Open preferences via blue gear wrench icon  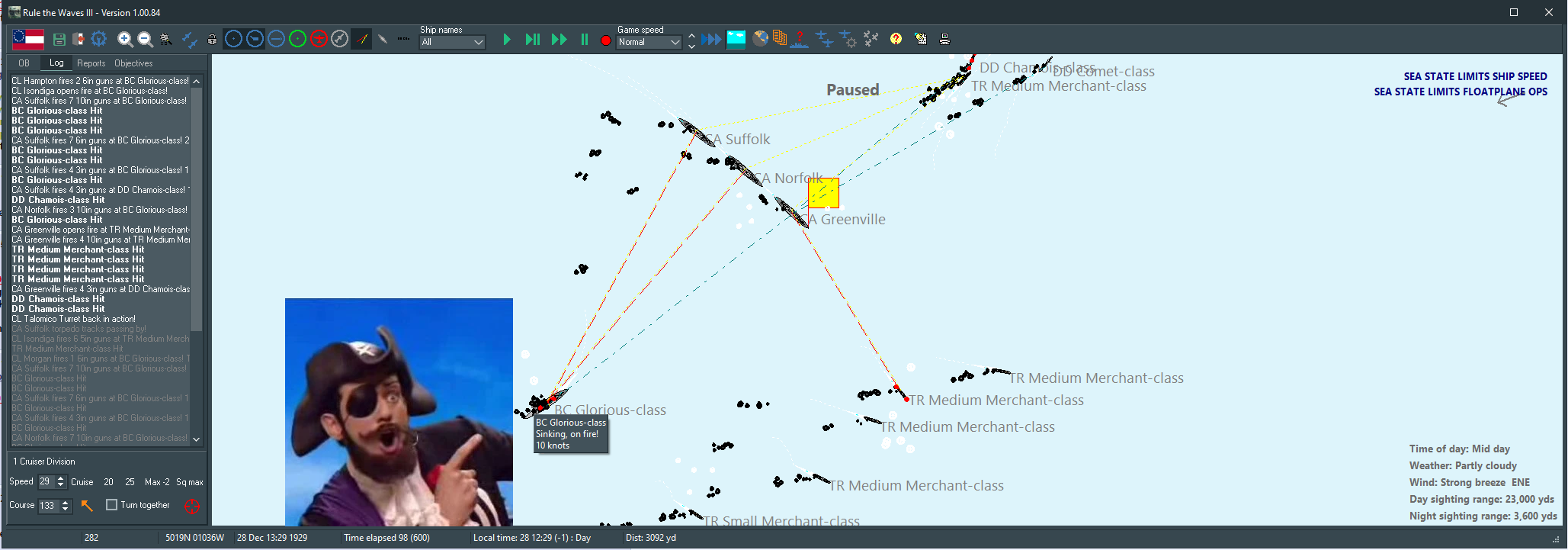(99, 39)
